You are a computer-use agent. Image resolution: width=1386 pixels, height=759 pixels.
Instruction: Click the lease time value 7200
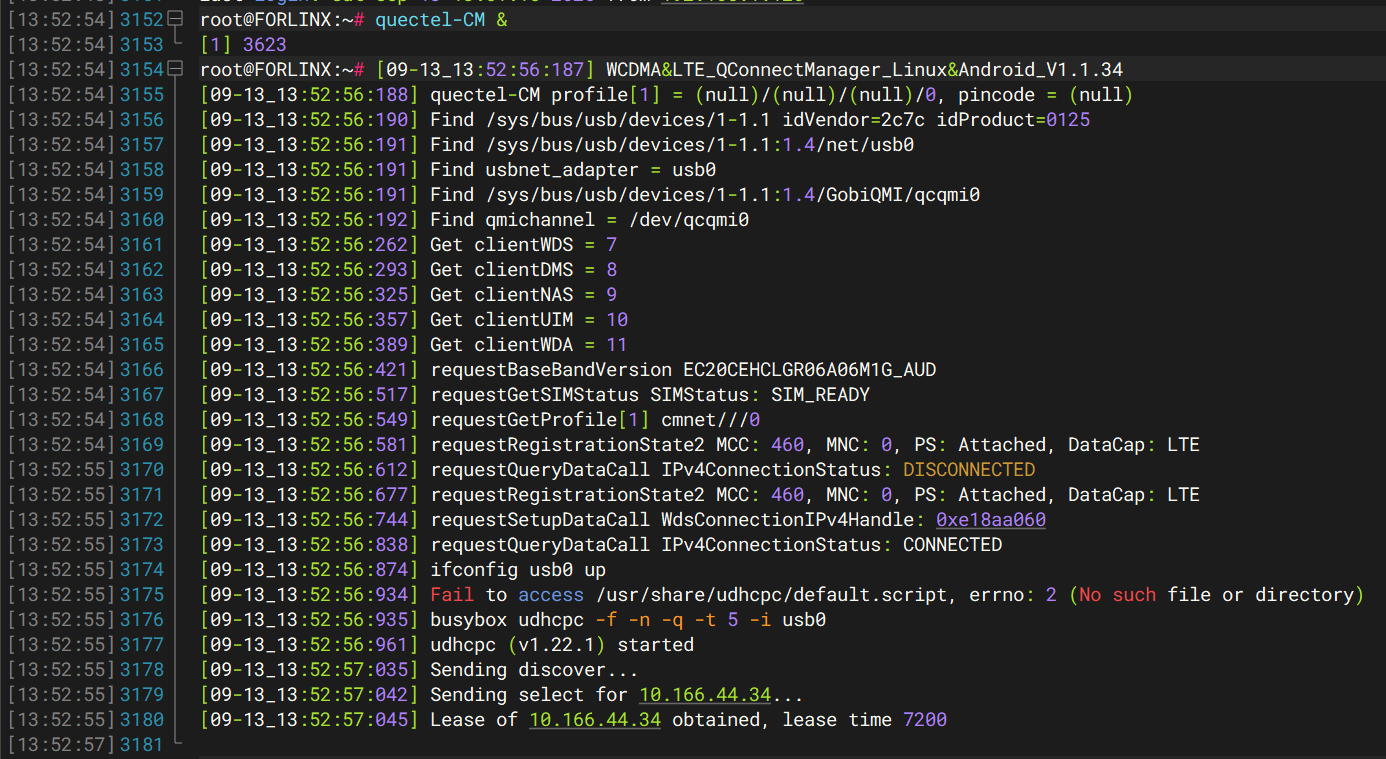point(924,720)
